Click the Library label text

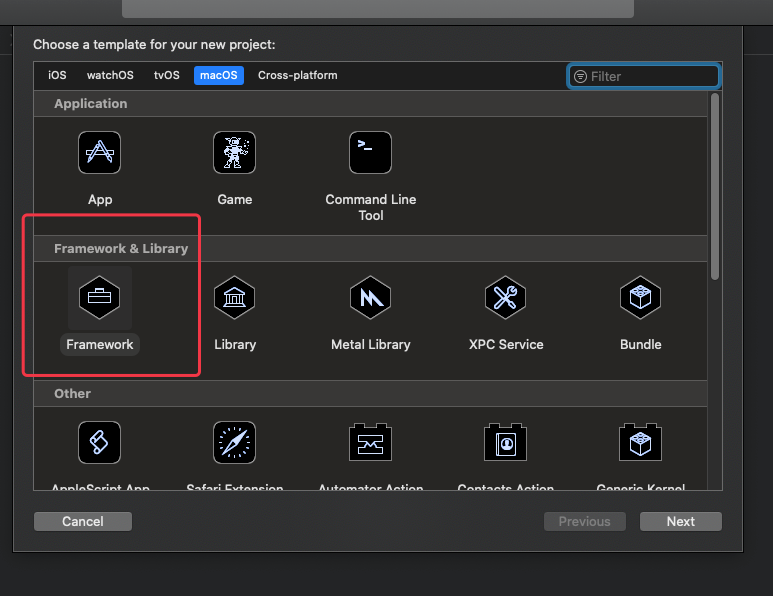[x=235, y=345]
